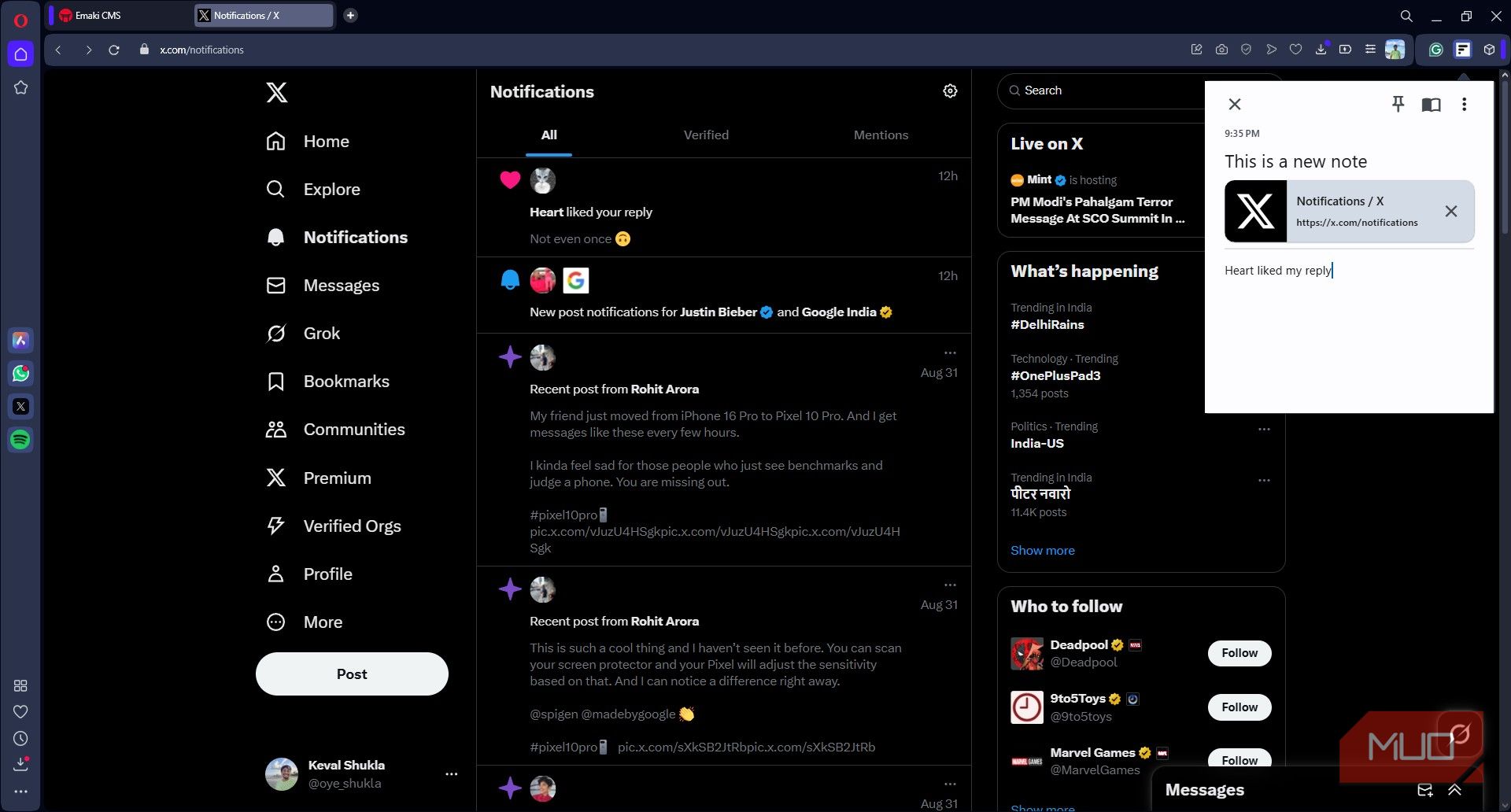1511x812 pixels.
Task: Open the notes library book icon
Action: click(1431, 104)
